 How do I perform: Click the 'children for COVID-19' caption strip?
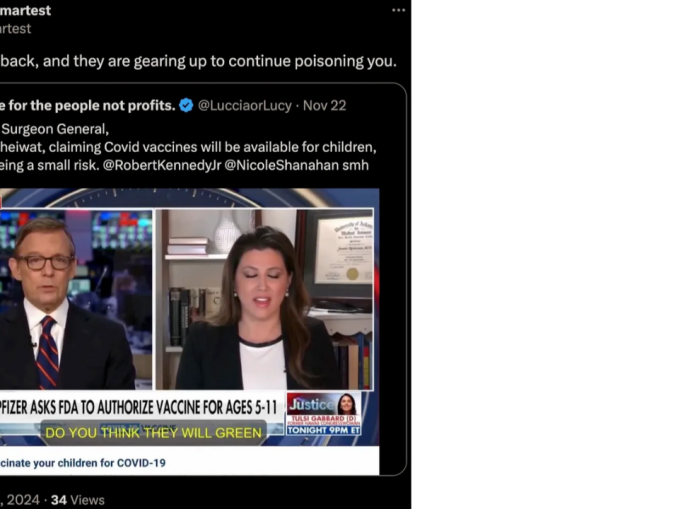[x=83, y=463]
